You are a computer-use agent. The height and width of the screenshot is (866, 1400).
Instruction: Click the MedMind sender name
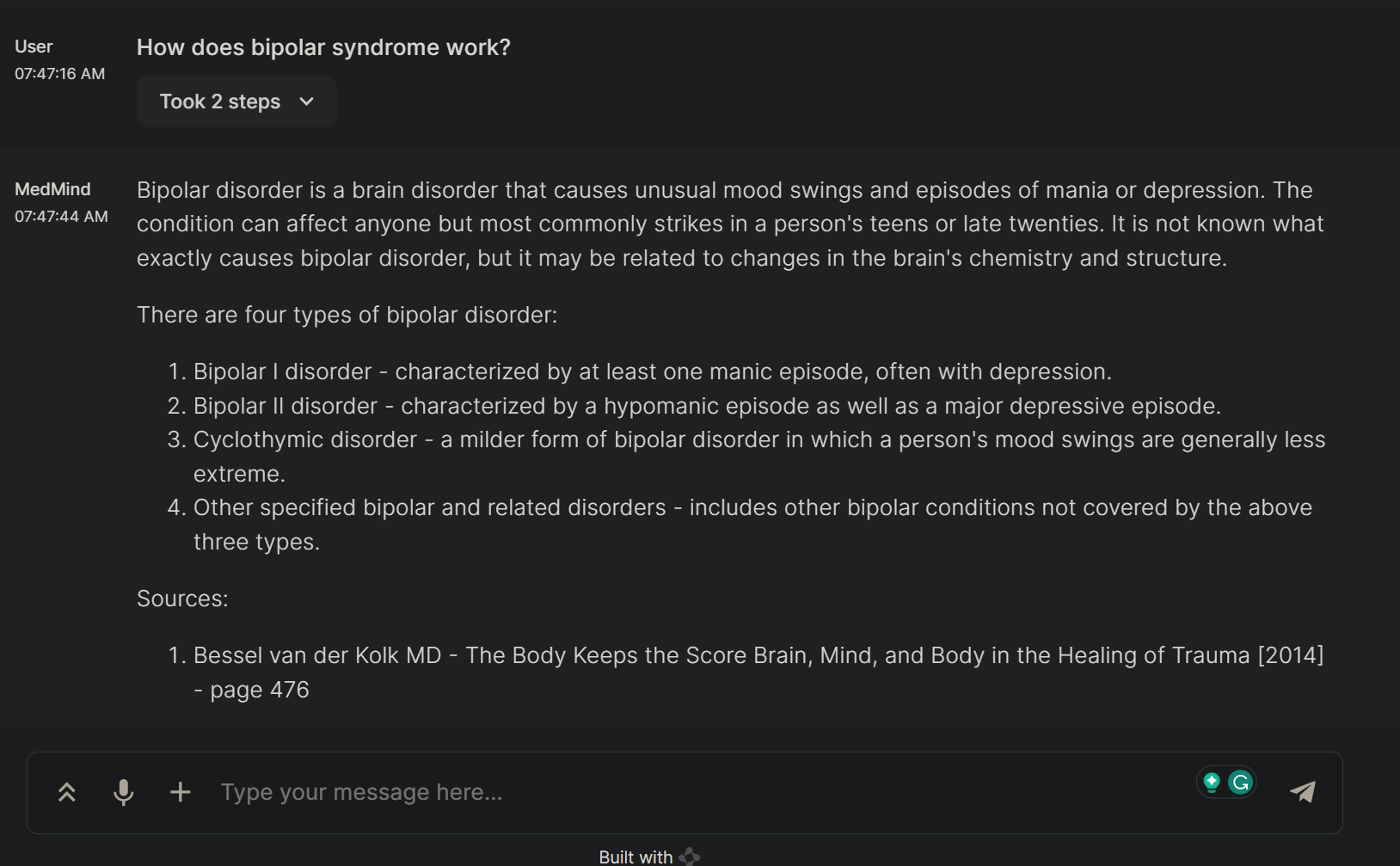pyautogui.click(x=52, y=189)
